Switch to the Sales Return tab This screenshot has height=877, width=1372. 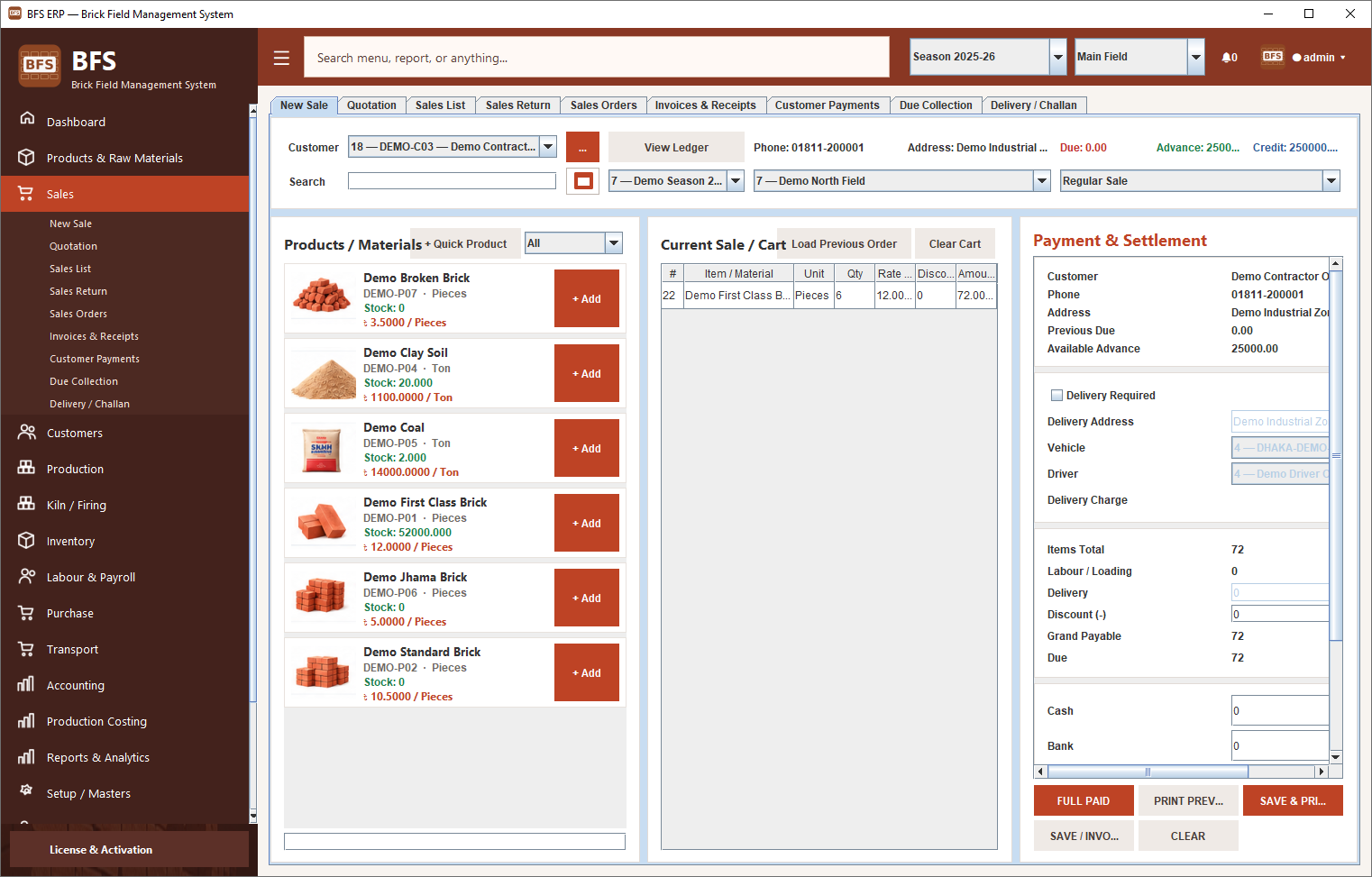518,105
